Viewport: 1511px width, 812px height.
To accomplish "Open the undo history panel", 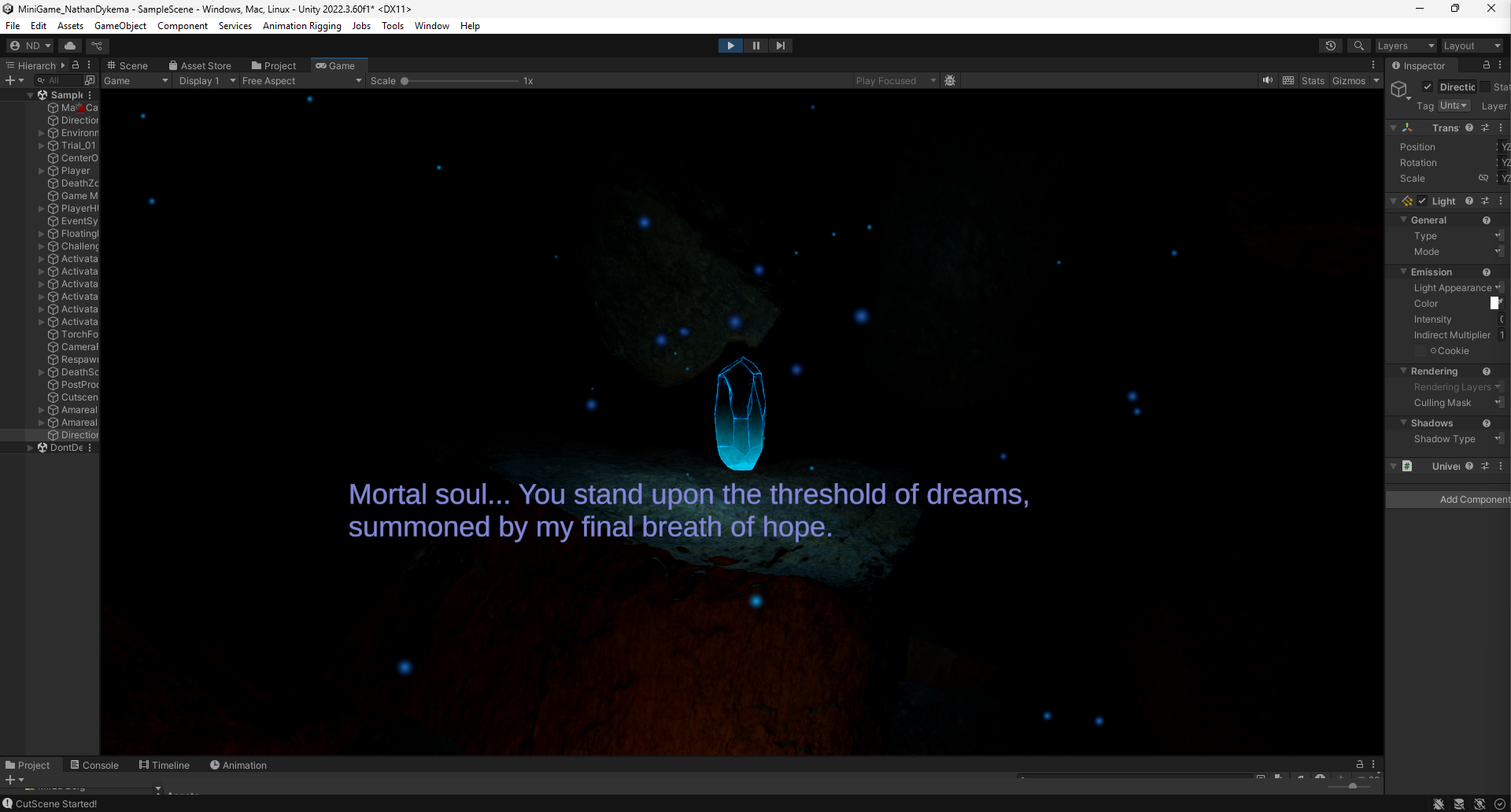I will 1331,46.
